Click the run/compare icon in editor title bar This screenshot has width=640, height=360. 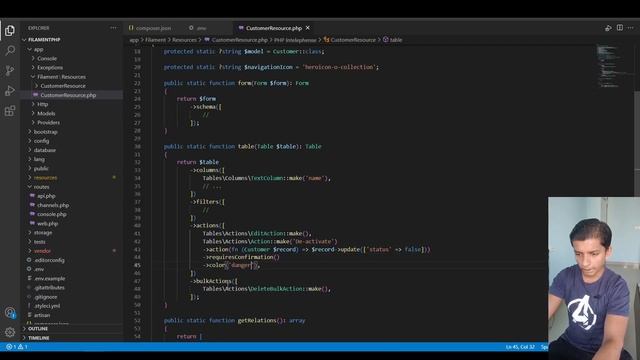[608, 28]
